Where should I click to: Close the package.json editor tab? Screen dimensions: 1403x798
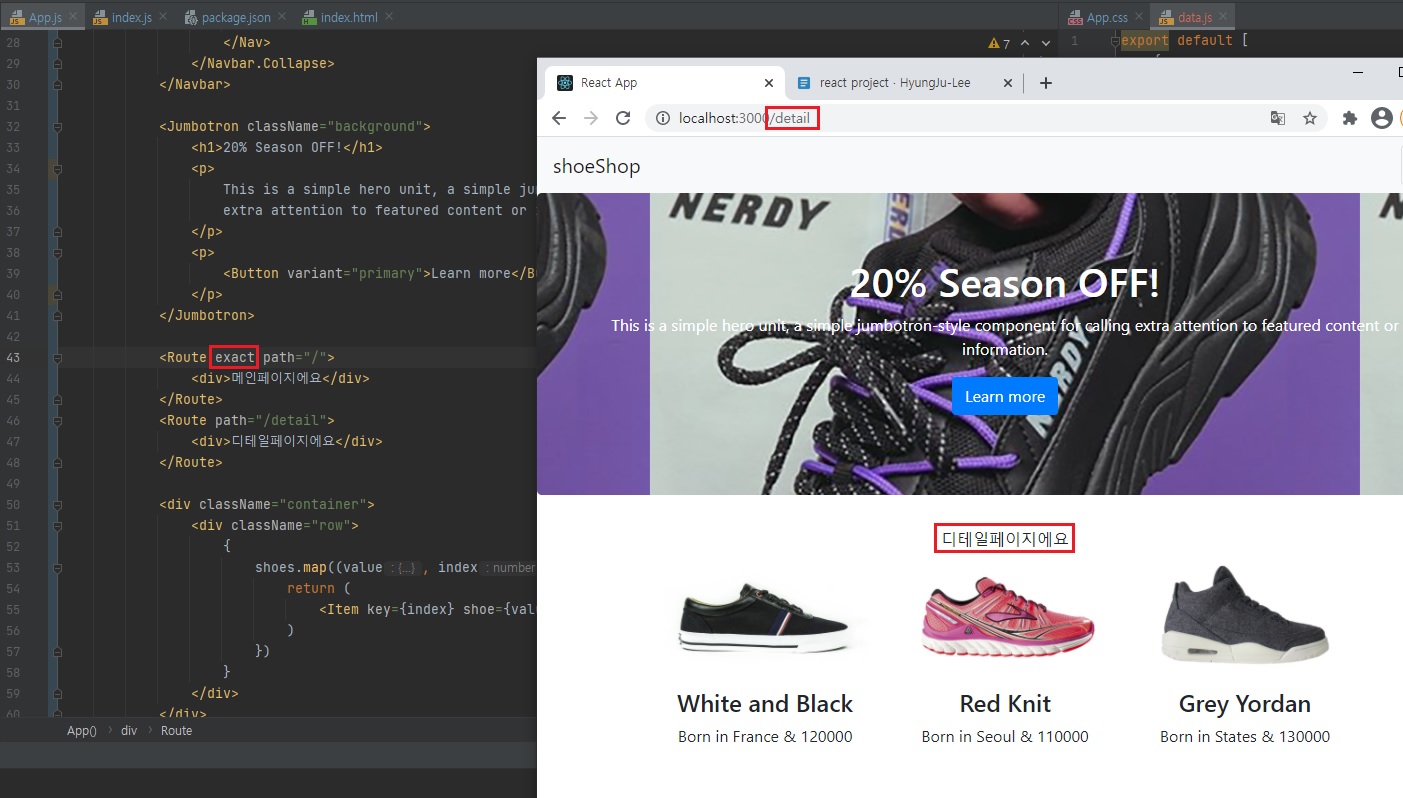click(280, 17)
